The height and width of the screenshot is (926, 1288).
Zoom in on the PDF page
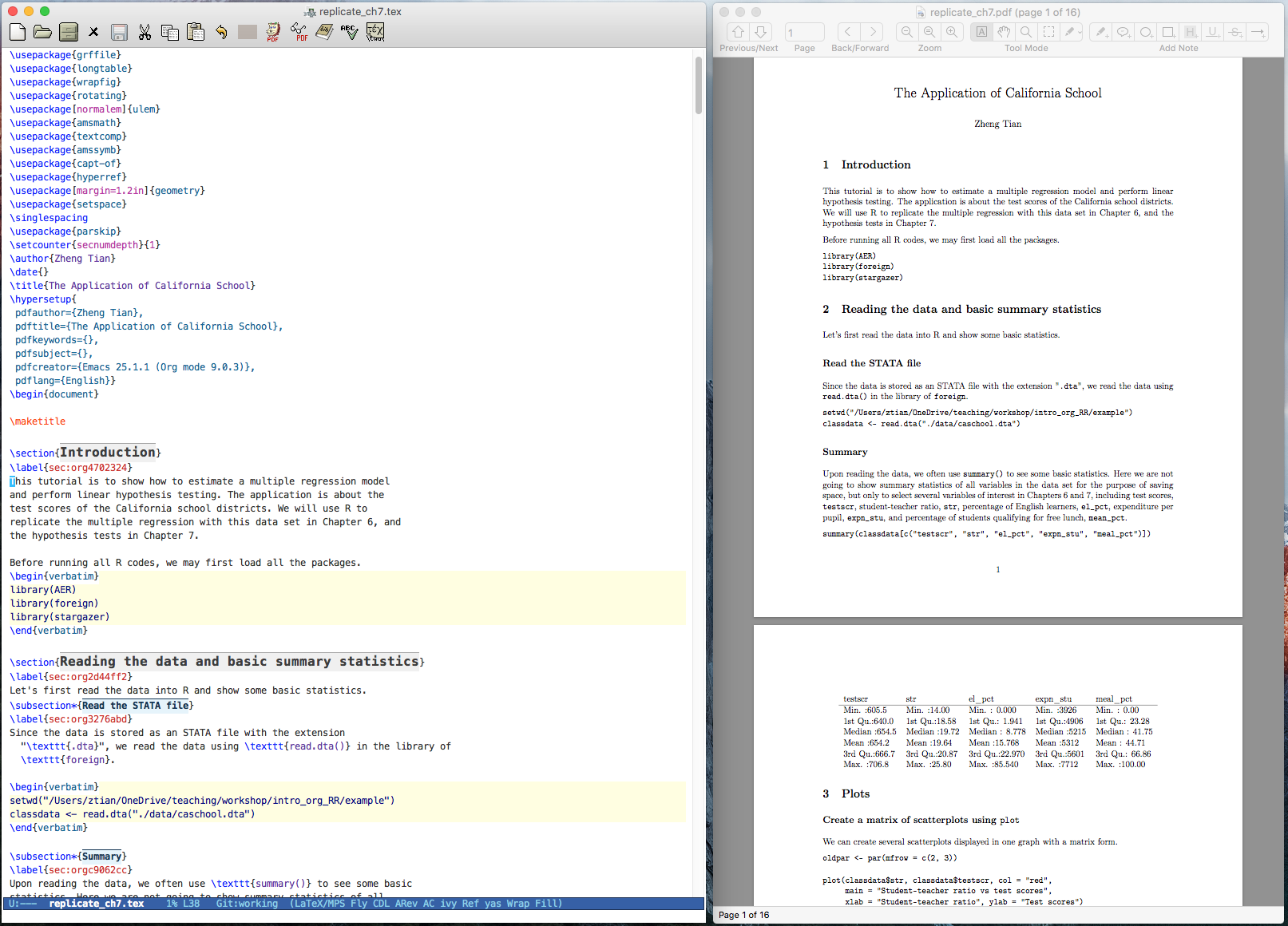(x=952, y=32)
